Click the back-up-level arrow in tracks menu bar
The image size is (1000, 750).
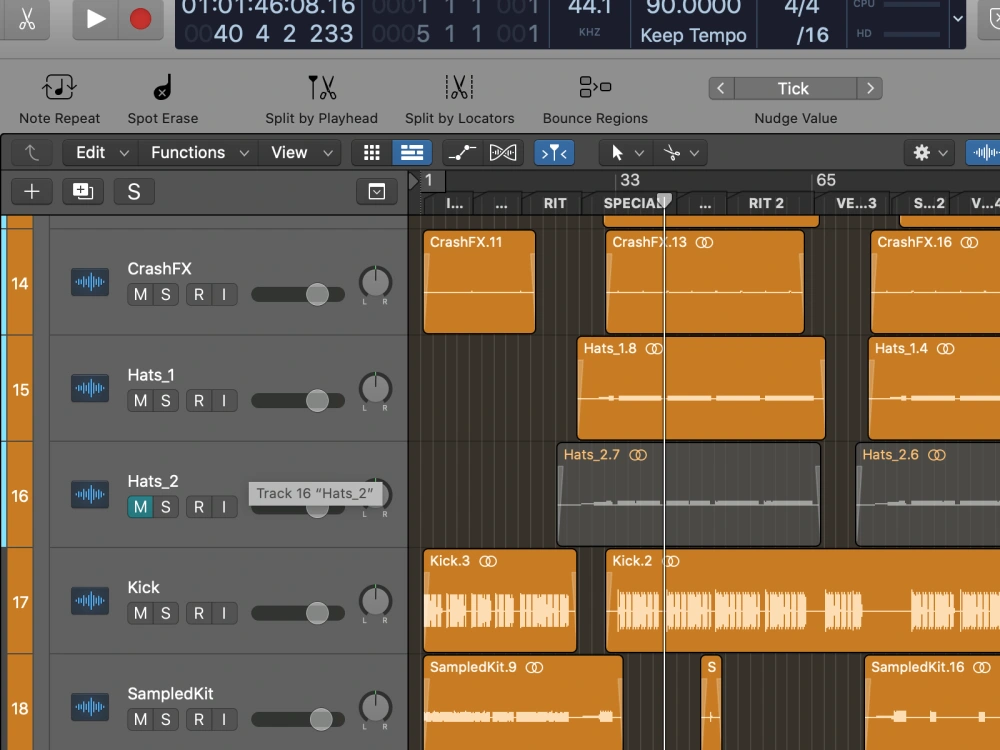(31, 152)
